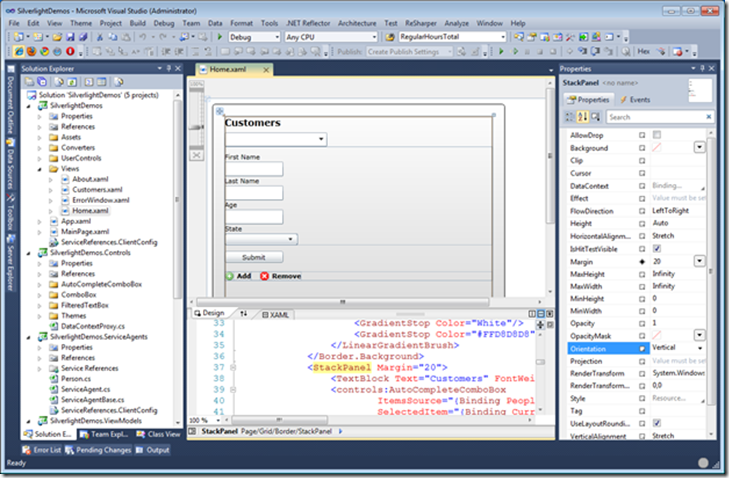Toggle the AllowDrop checkbox
Viewport: 729px width, 478px height.
click(x=656, y=135)
